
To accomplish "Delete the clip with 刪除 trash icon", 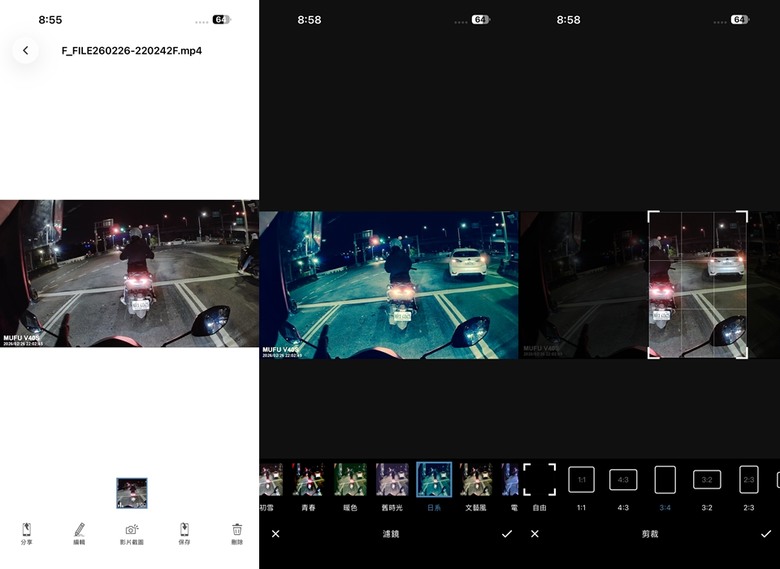I will click(237, 529).
